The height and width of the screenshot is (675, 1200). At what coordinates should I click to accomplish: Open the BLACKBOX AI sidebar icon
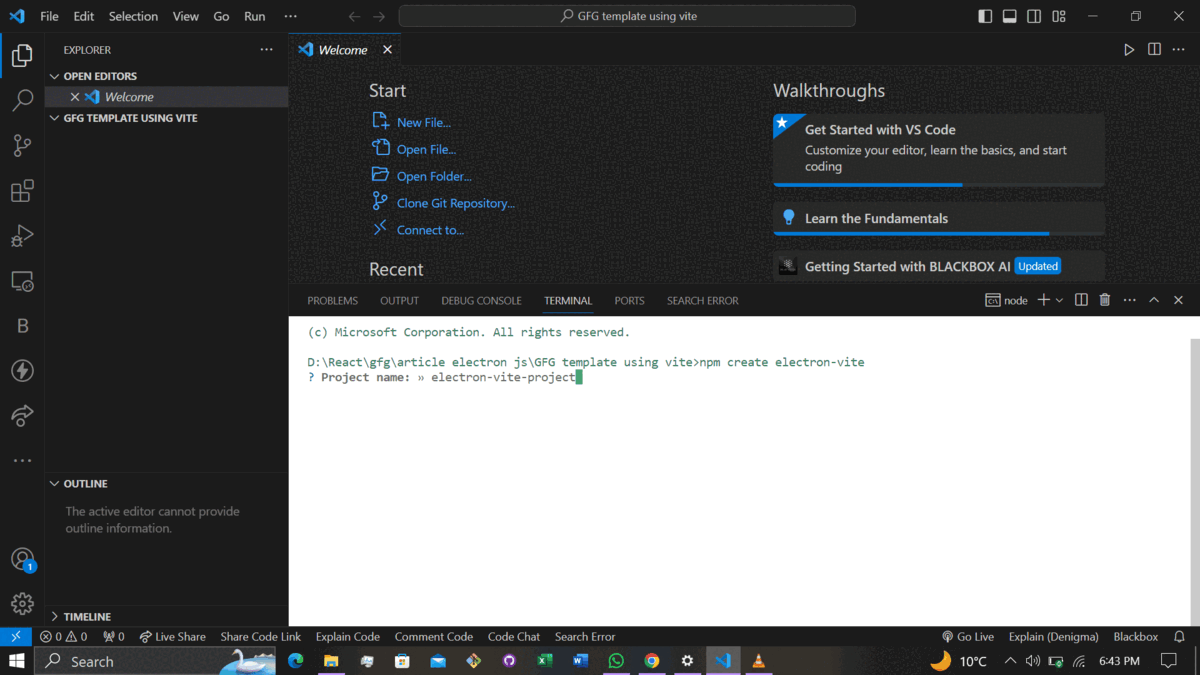coord(22,326)
